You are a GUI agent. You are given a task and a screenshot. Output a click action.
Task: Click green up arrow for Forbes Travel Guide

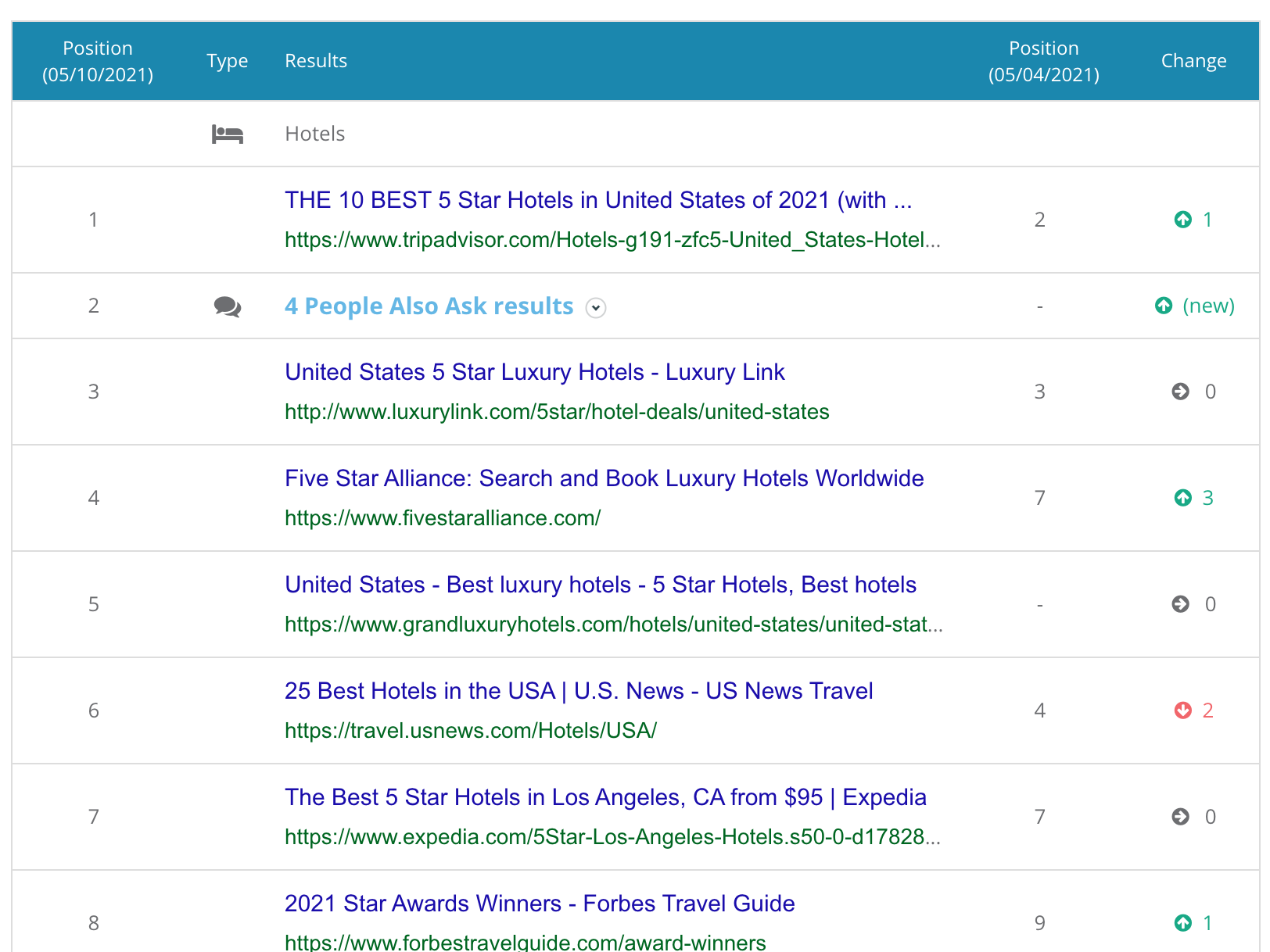[x=1182, y=923]
